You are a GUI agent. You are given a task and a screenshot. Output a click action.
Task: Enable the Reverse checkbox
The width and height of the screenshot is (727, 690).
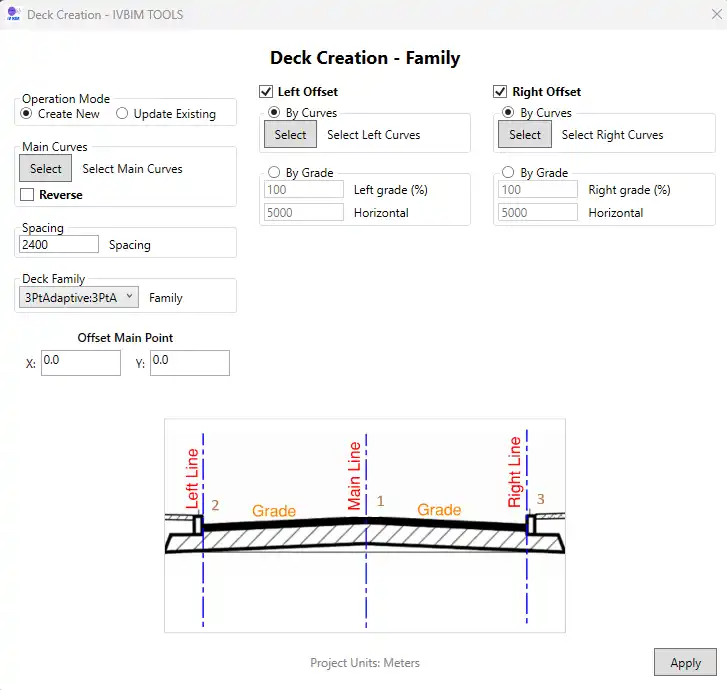click(28, 195)
